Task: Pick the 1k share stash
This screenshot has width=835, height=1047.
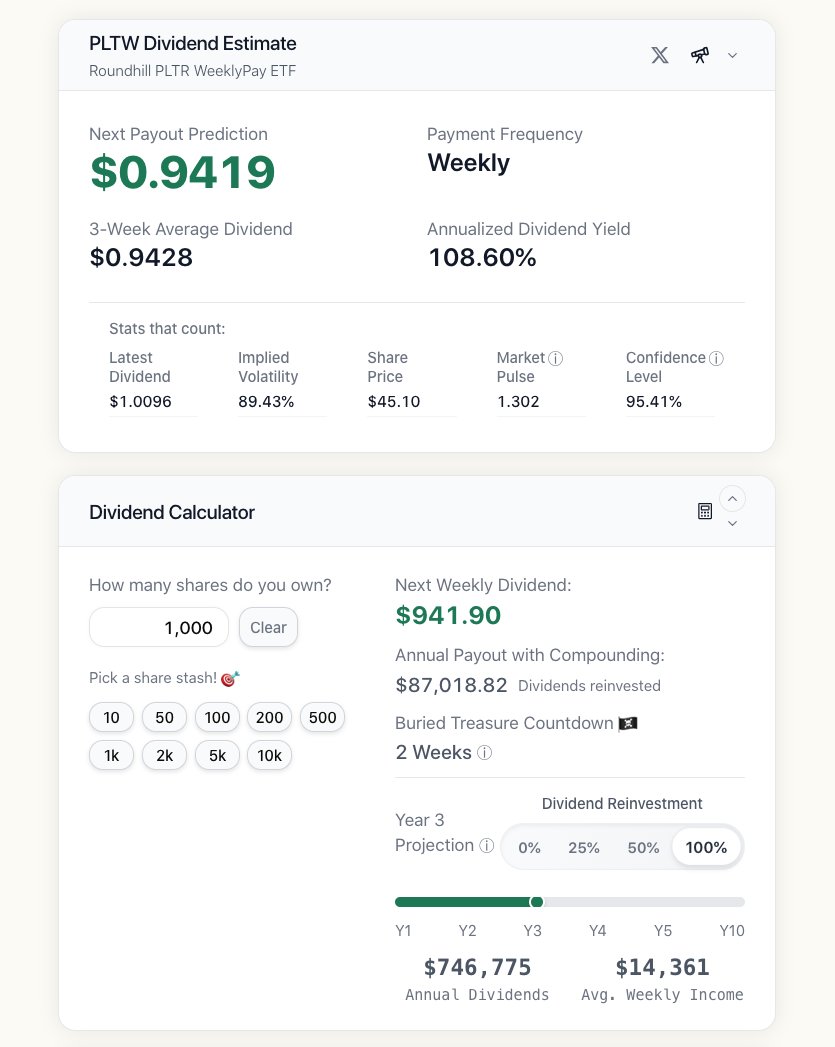Action: pyautogui.click(x=111, y=755)
